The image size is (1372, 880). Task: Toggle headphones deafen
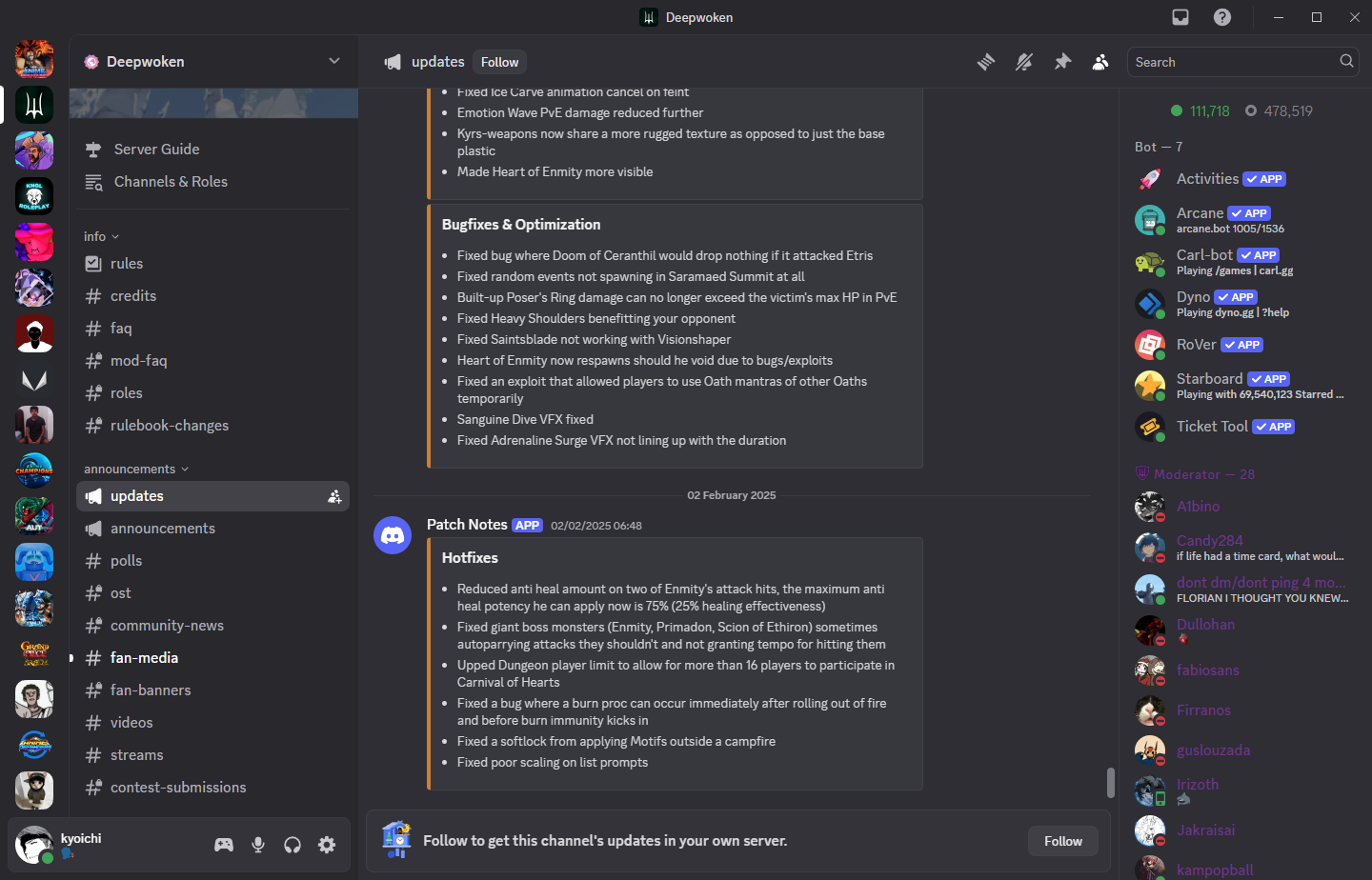[293, 845]
